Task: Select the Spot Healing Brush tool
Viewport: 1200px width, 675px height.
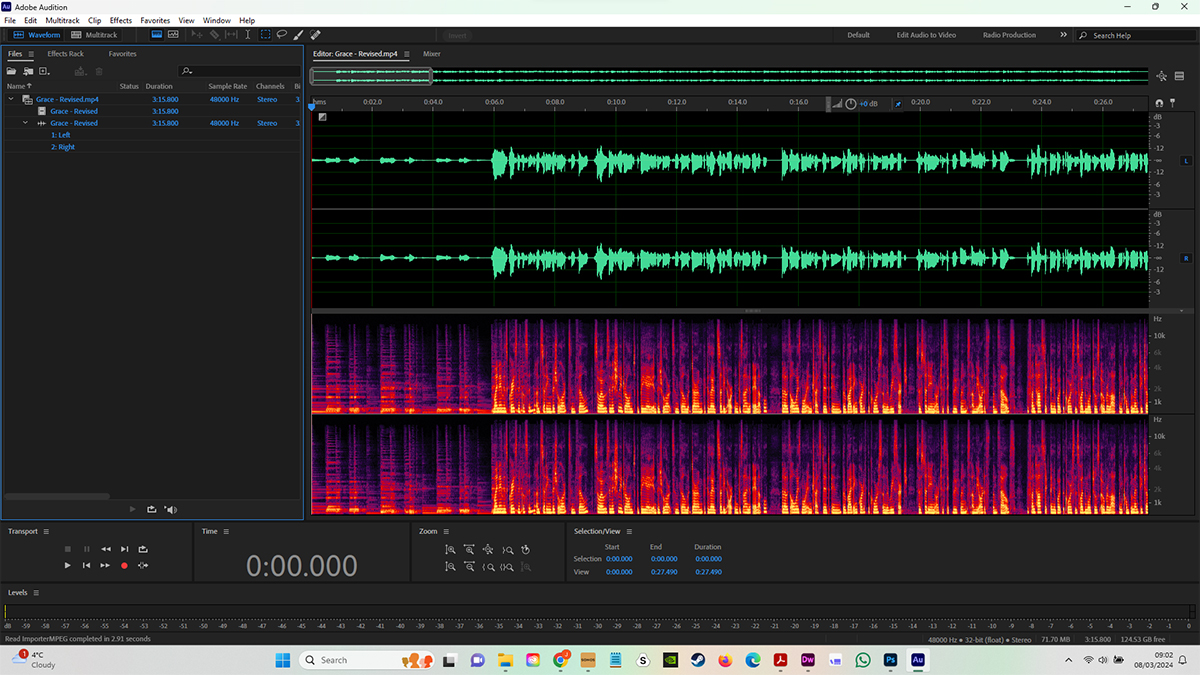Action: 316,35
